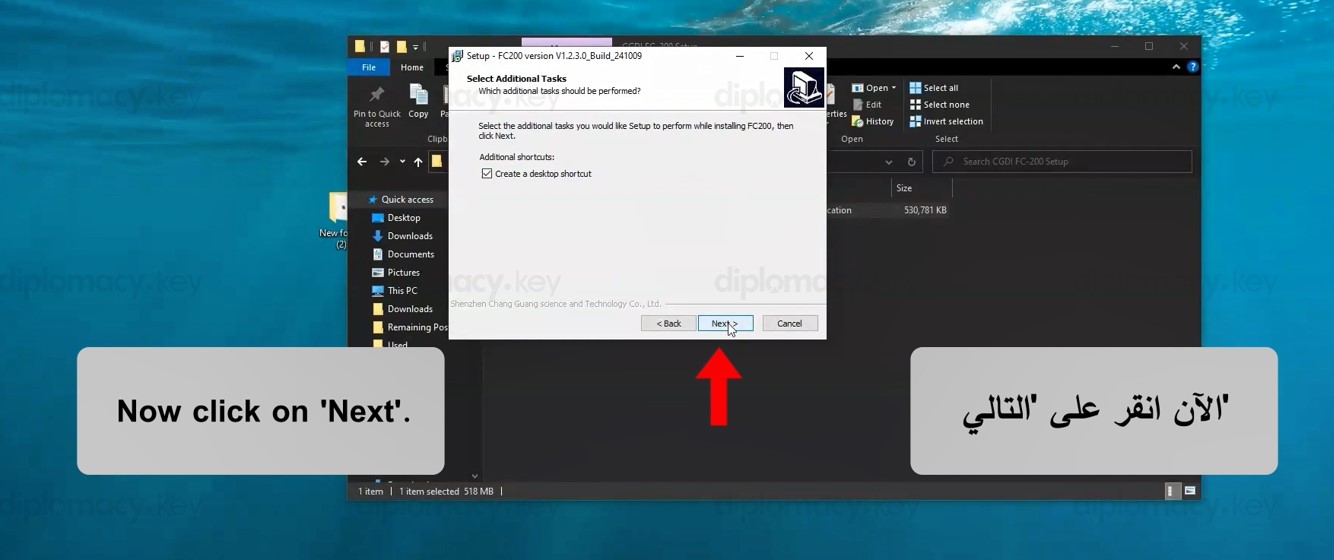Expand the Open dropdown arrow in ribbon
Viewport: 1334px width, 560px height.
pyautogui.click(x=894, y=88)
